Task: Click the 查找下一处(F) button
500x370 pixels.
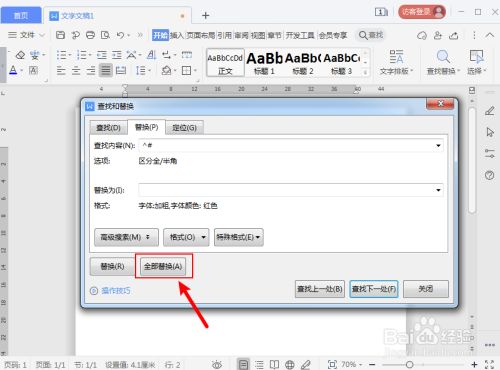Action: pyautogui.click(x=374, y=289)
